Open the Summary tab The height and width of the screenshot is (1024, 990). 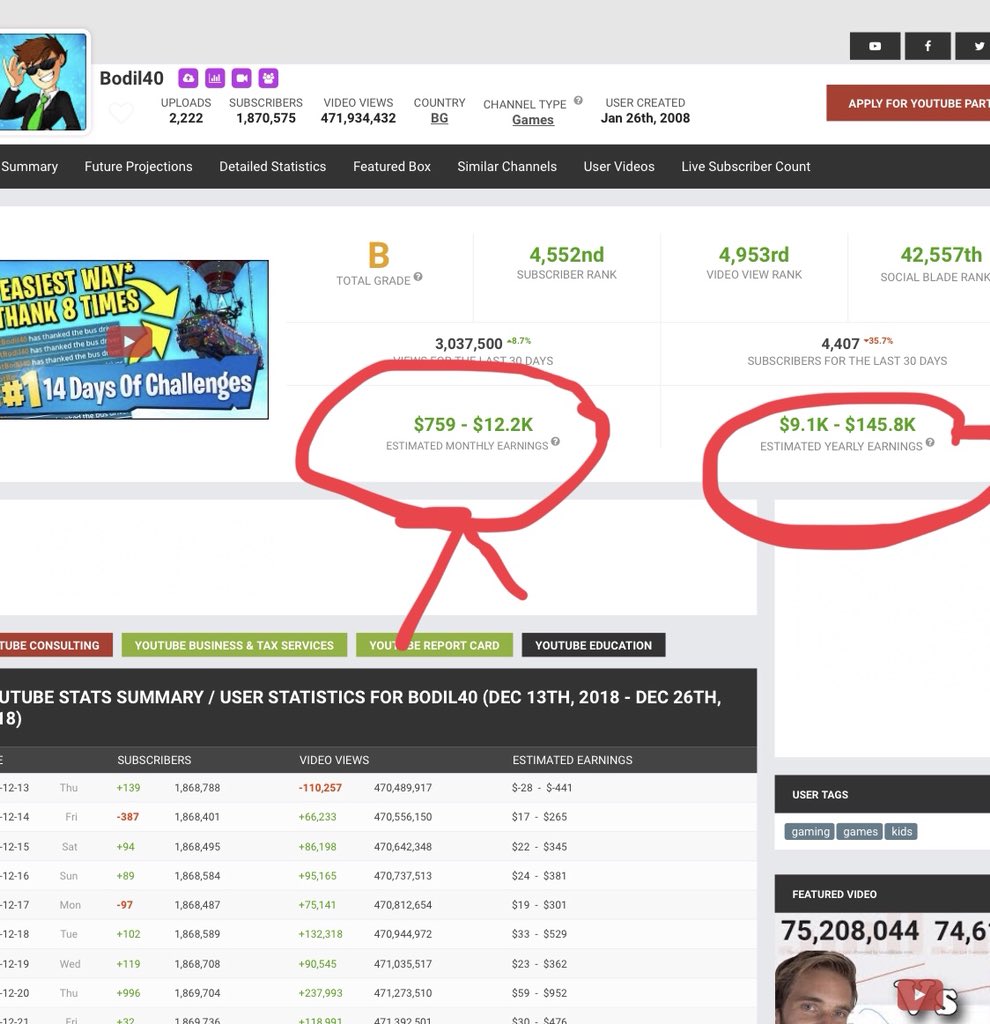tap(29, 167)
